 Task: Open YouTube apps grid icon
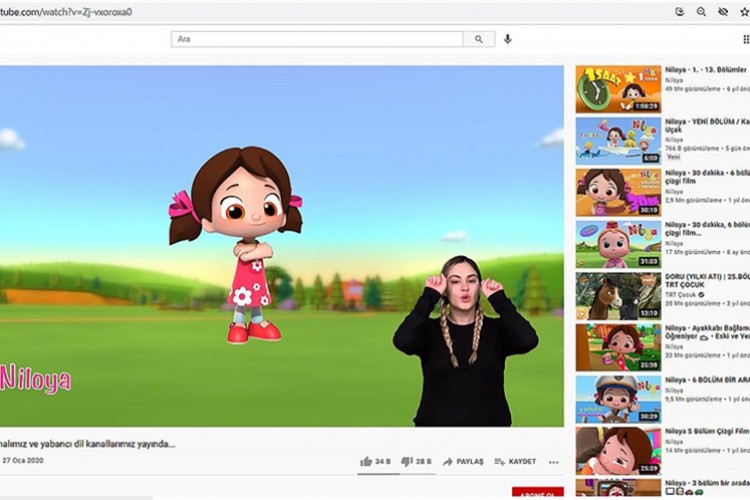click(746, 39)
